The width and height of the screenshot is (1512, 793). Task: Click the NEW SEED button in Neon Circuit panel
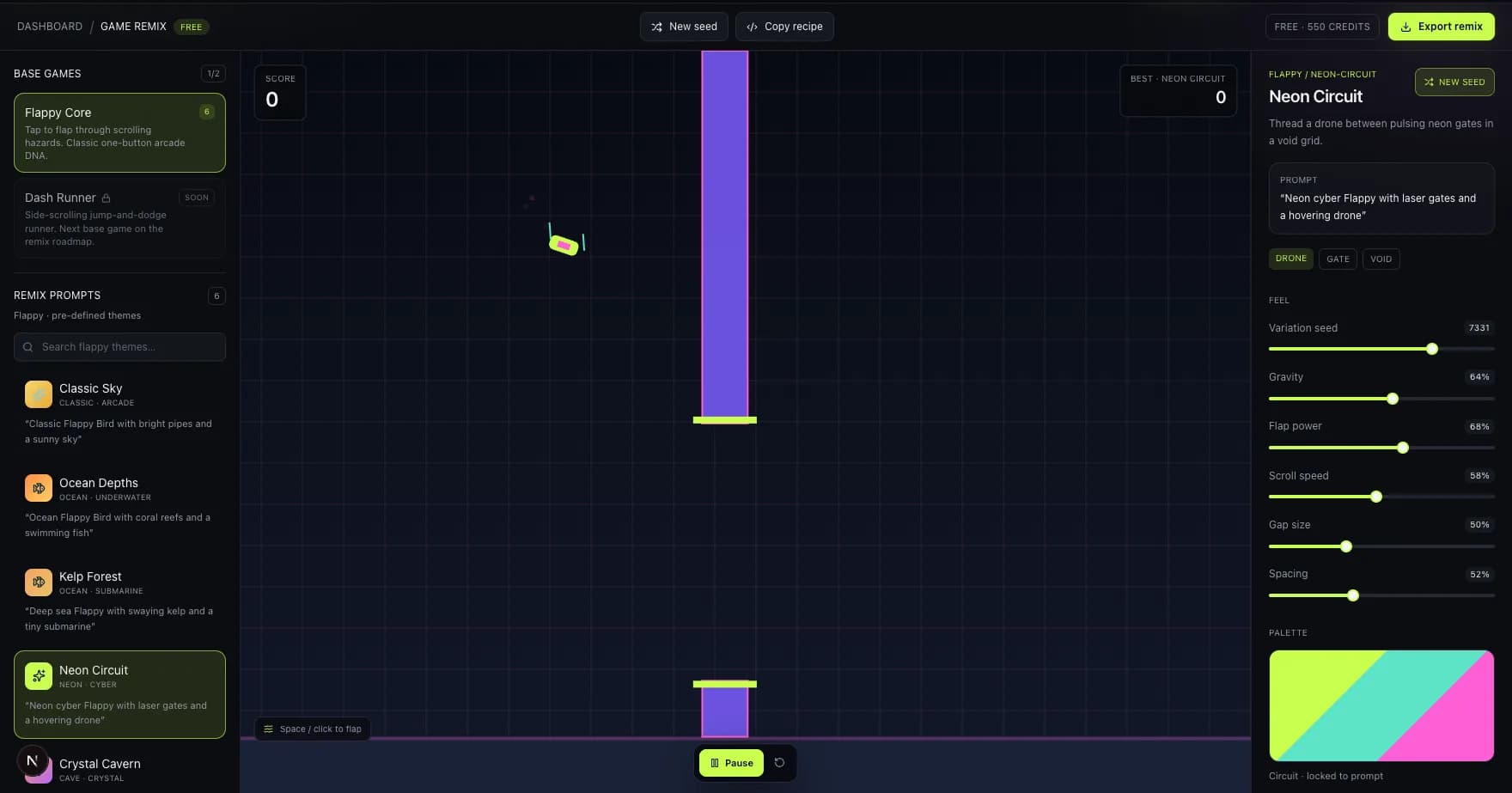tap(1454, 82)
